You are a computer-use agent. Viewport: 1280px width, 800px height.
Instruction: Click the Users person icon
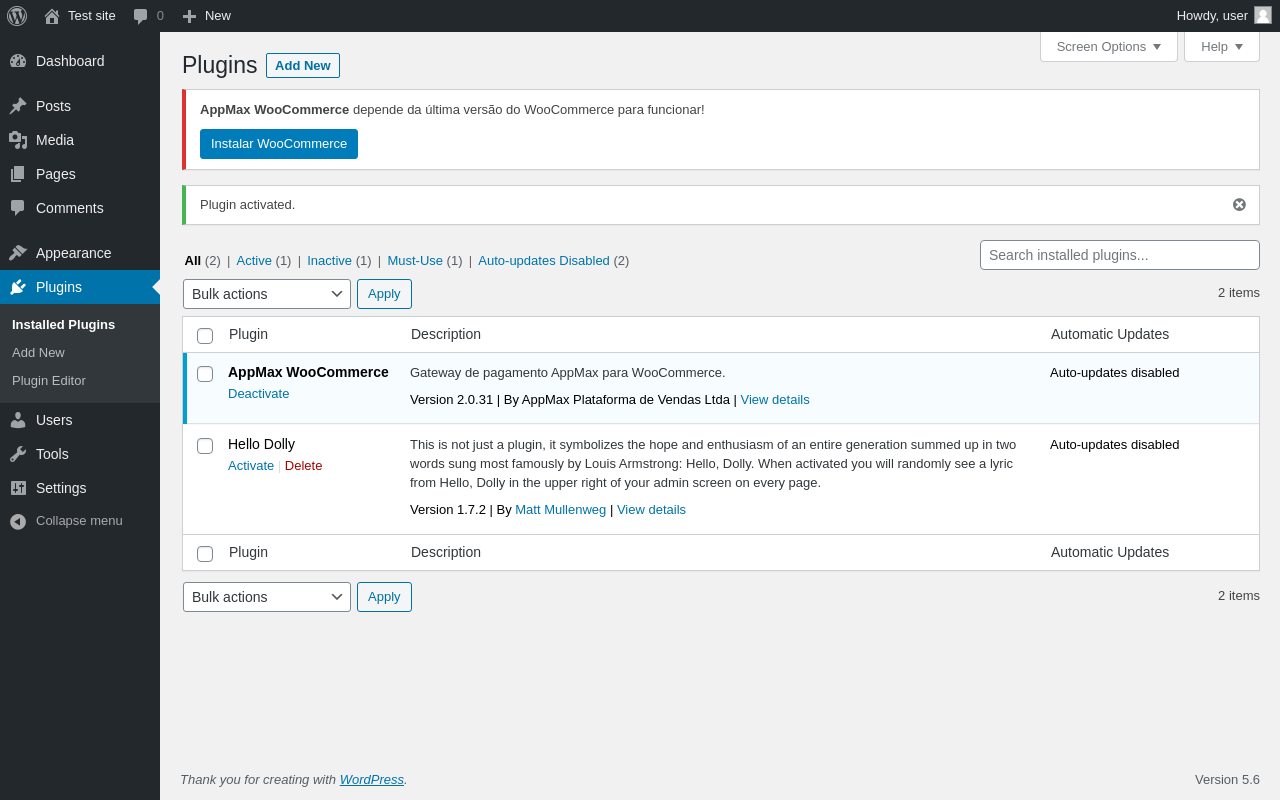[18, 420]
